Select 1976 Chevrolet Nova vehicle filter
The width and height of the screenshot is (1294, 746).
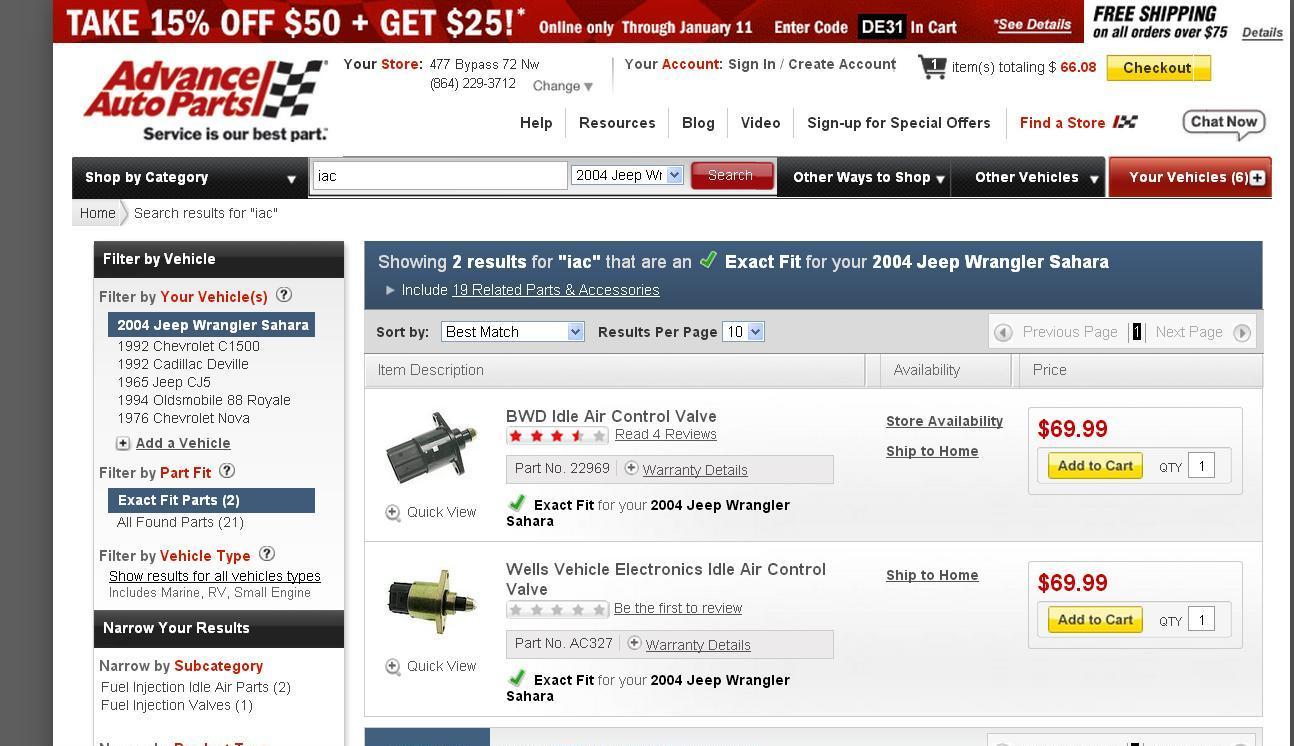(183, 418)
